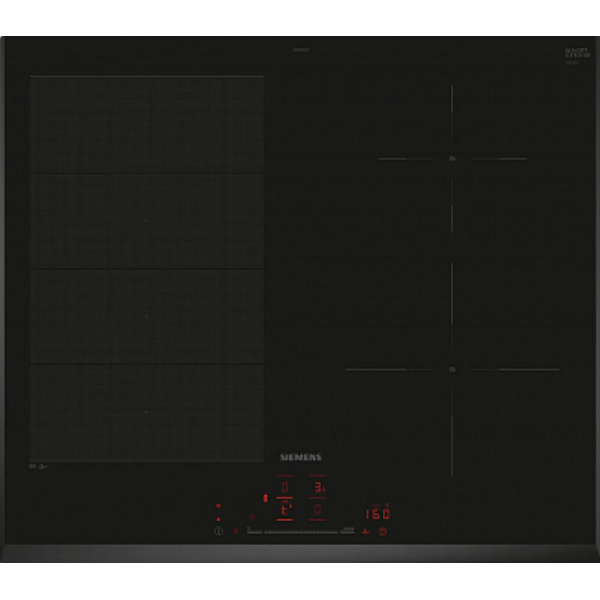
Task: Tap the red timer clock icon
Action: [381, 532]
